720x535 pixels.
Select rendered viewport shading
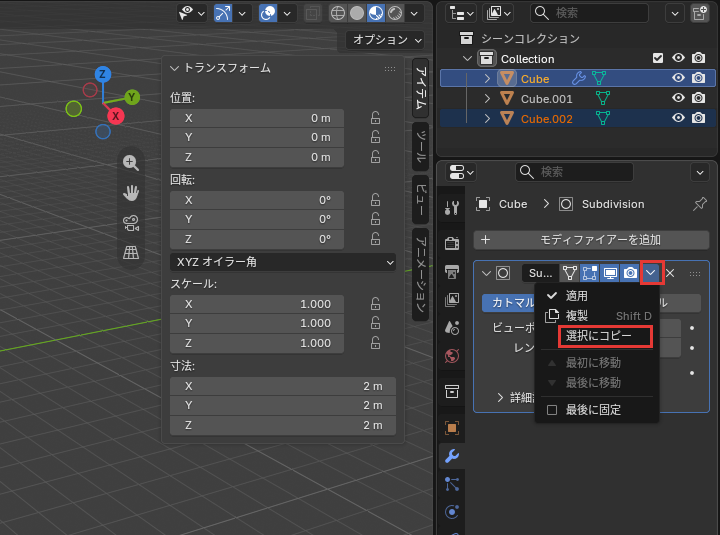[x=395, y=13]
